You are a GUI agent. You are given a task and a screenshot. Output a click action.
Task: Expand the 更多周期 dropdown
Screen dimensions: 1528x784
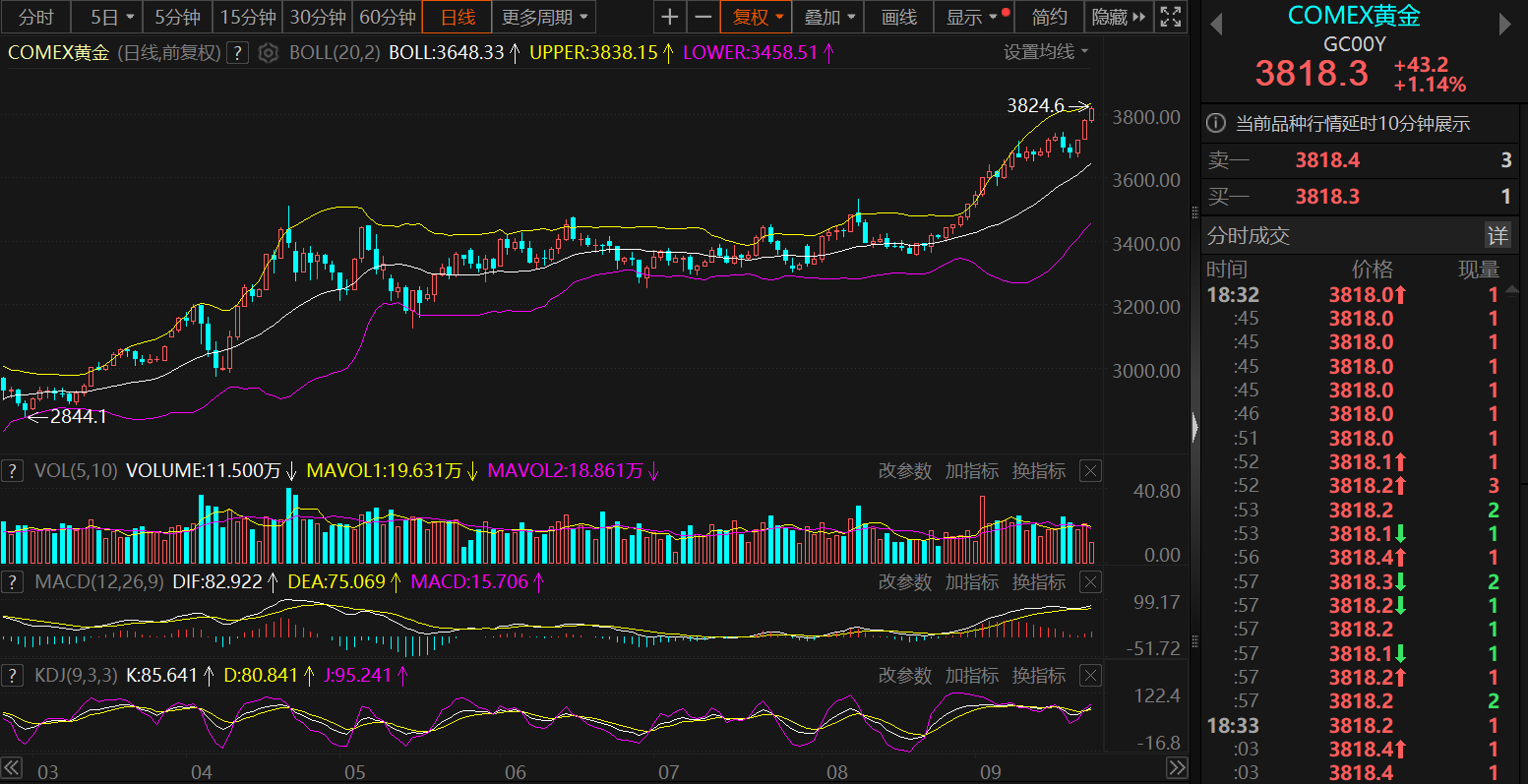click(x=545, y=17)
